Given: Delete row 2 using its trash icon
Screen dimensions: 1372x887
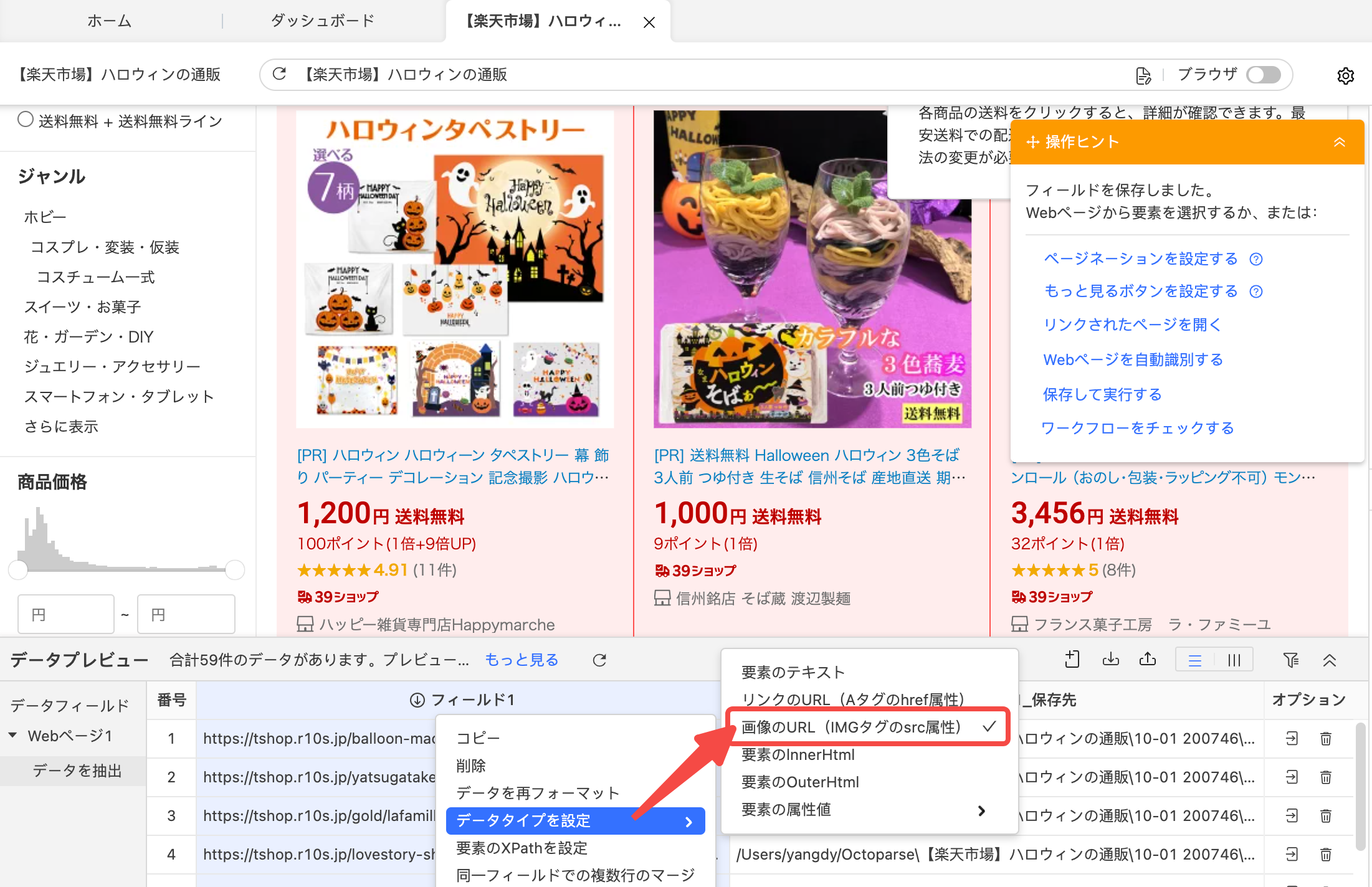Looking at the screenshot, I should point(1326,777).
